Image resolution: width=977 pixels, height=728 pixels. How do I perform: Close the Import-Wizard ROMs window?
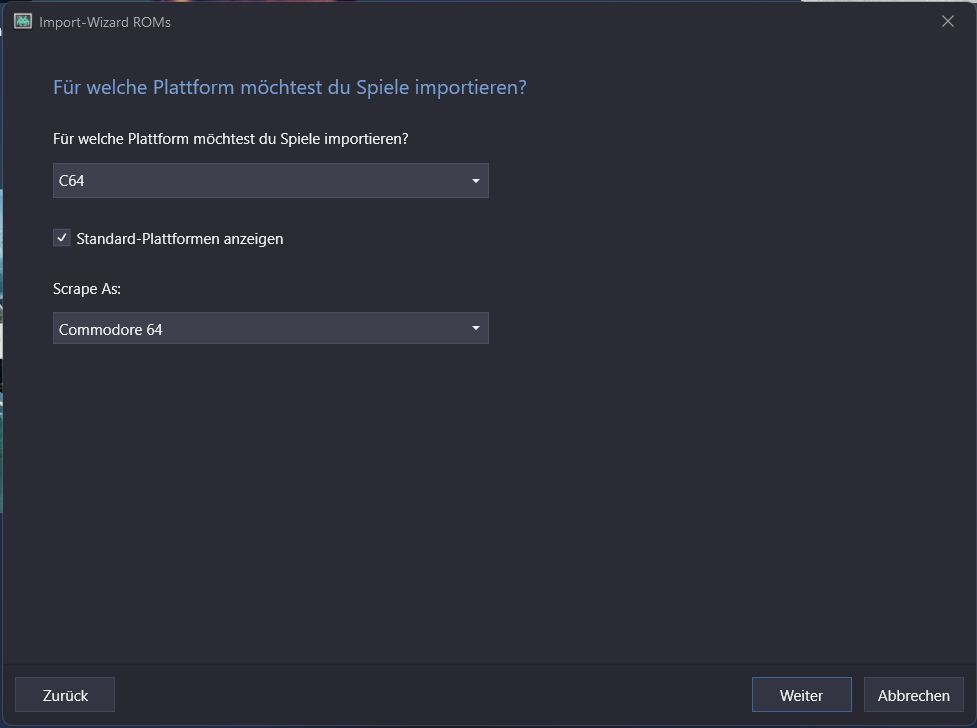click(x=947, y=21)
